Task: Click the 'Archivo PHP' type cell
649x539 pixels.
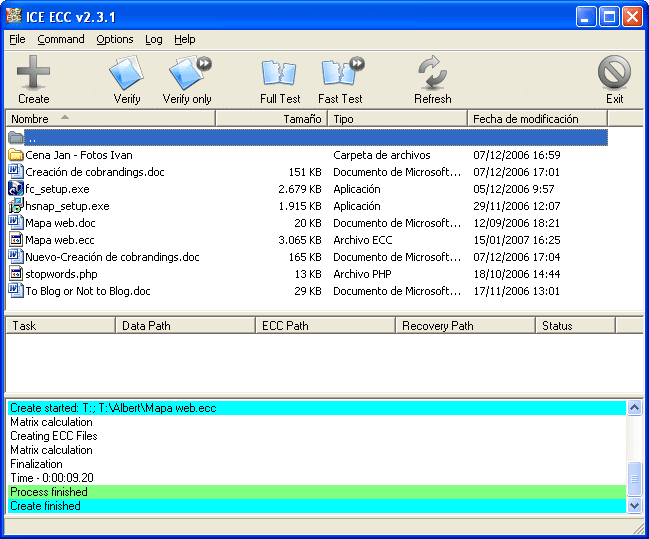Action: coord(362,274)
